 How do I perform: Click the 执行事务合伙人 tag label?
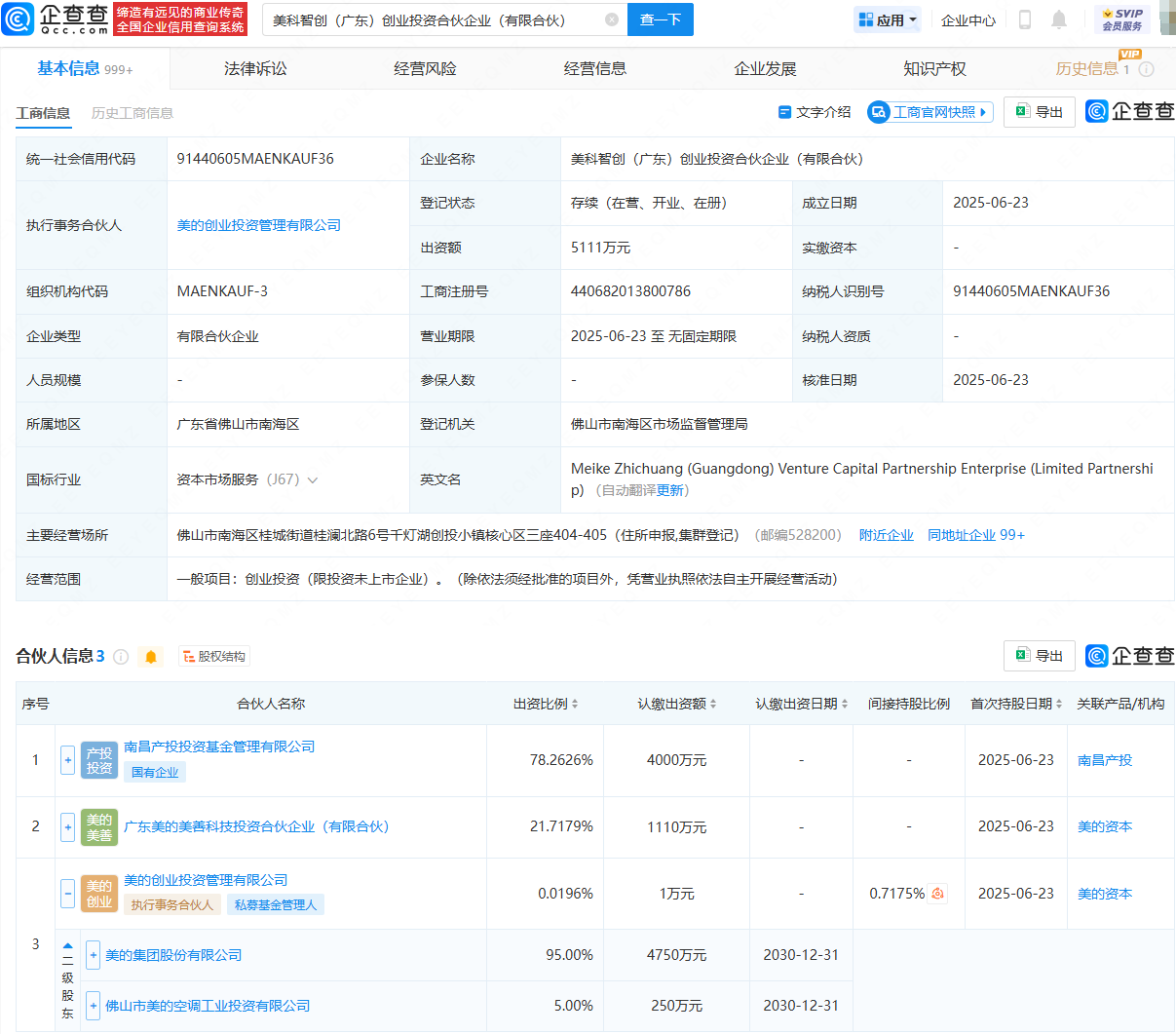(172, 905)
